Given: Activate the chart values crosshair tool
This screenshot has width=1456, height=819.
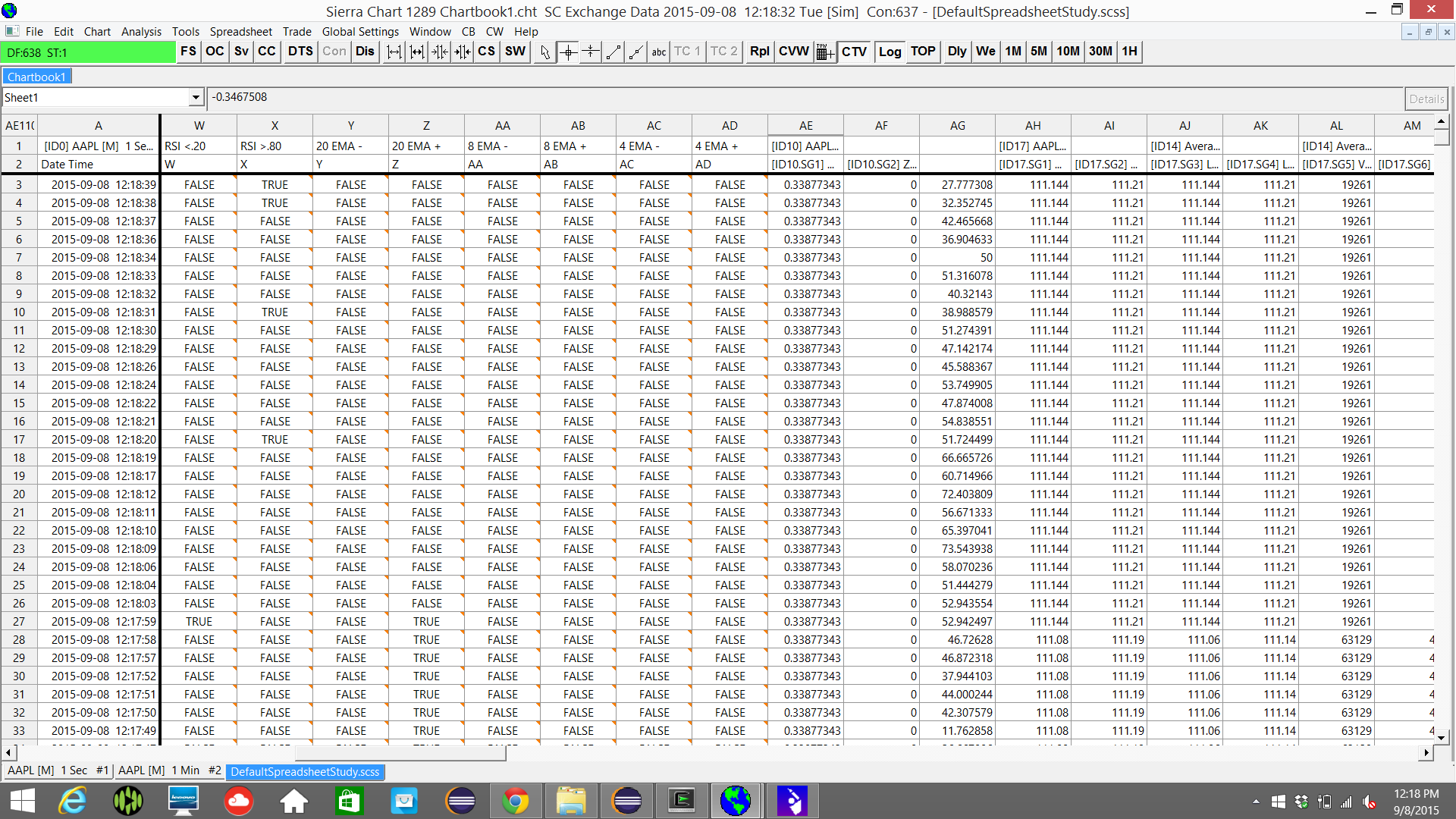Looking at the screenshot, I should coord(568,52).
